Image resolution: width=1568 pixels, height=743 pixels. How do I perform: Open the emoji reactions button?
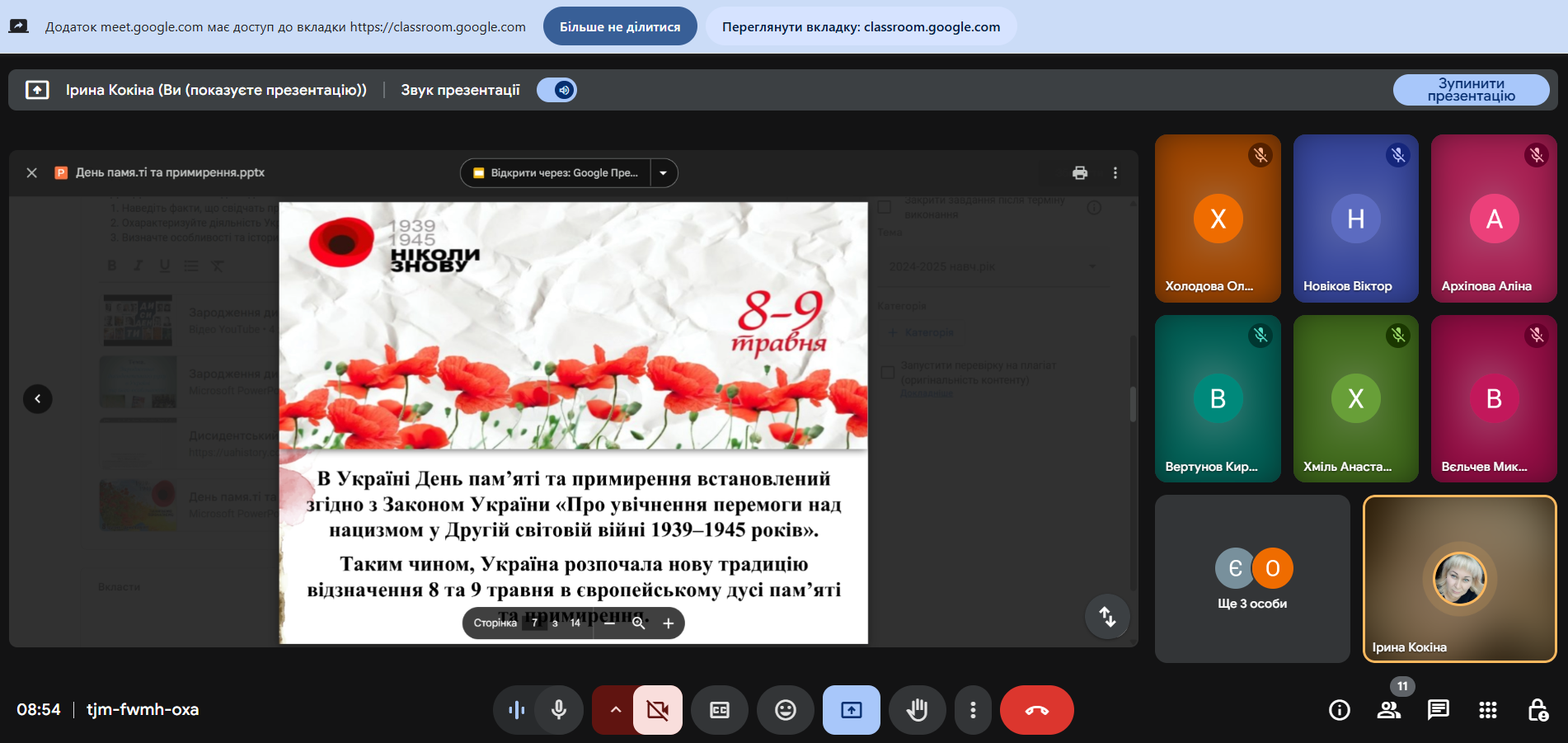(785, 710)
